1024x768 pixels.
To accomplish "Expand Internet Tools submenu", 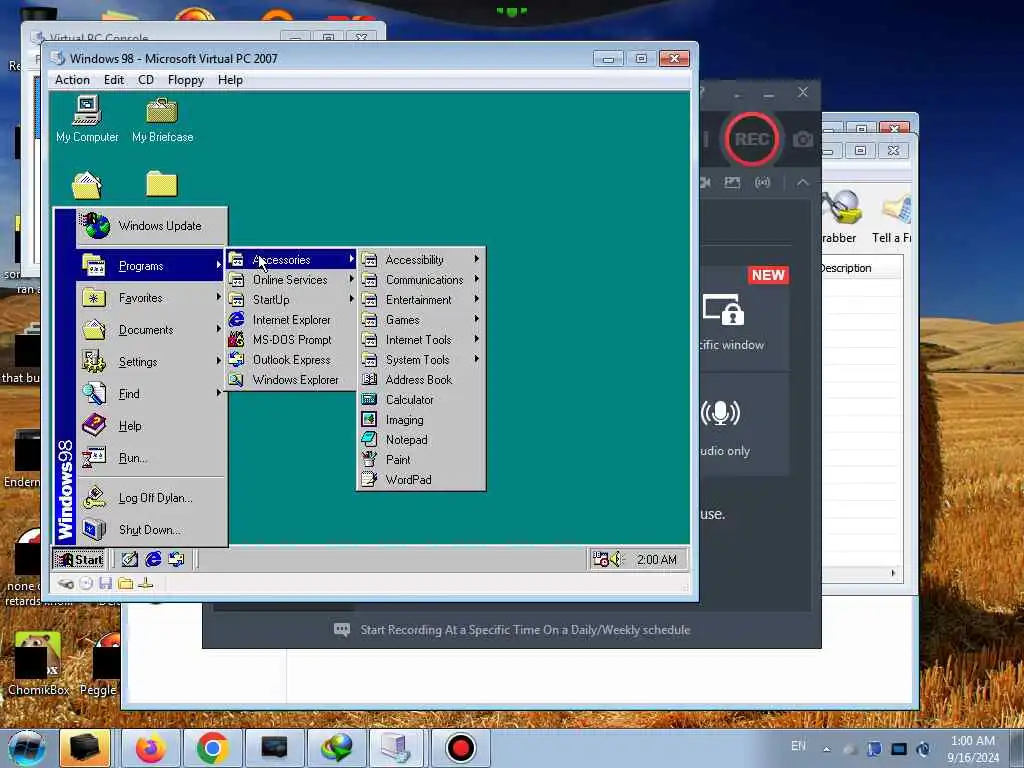I will tap(421, 340).
